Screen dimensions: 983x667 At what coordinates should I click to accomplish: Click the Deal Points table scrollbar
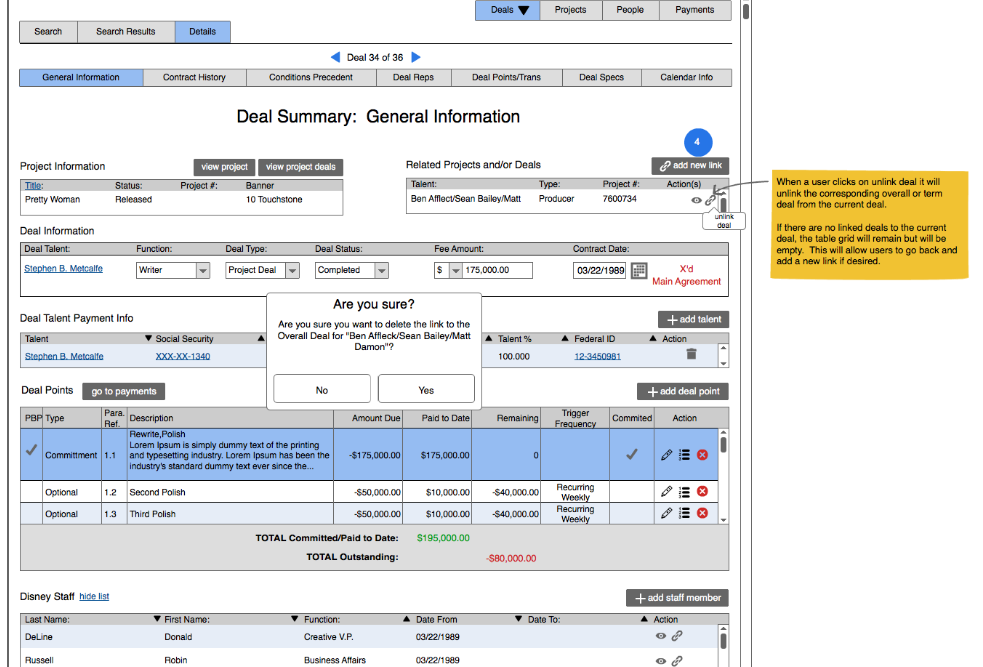click(723, 476)
